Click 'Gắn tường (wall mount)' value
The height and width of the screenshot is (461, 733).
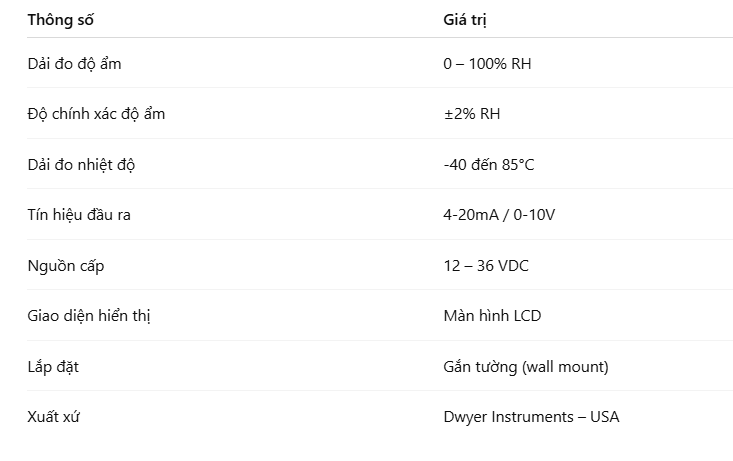point(526,367)
